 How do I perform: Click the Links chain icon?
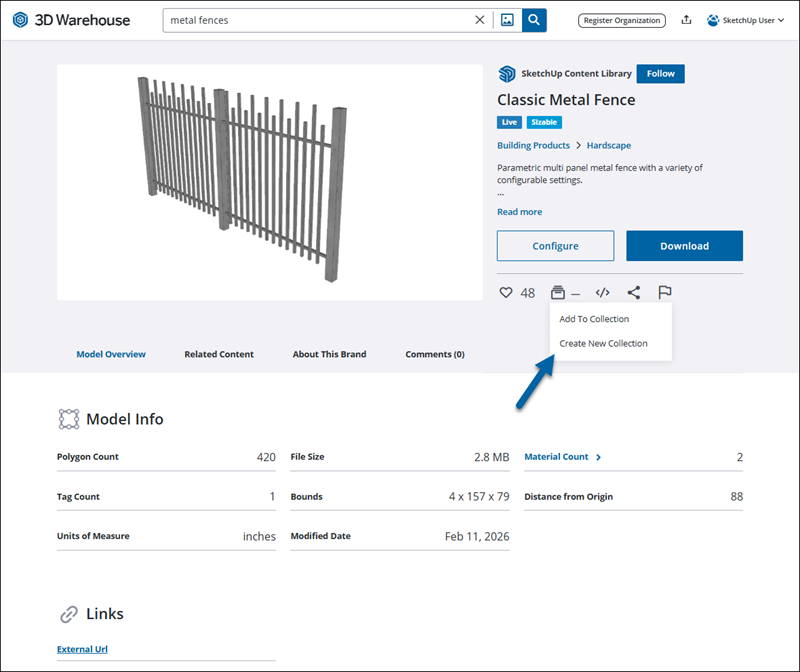69,614
